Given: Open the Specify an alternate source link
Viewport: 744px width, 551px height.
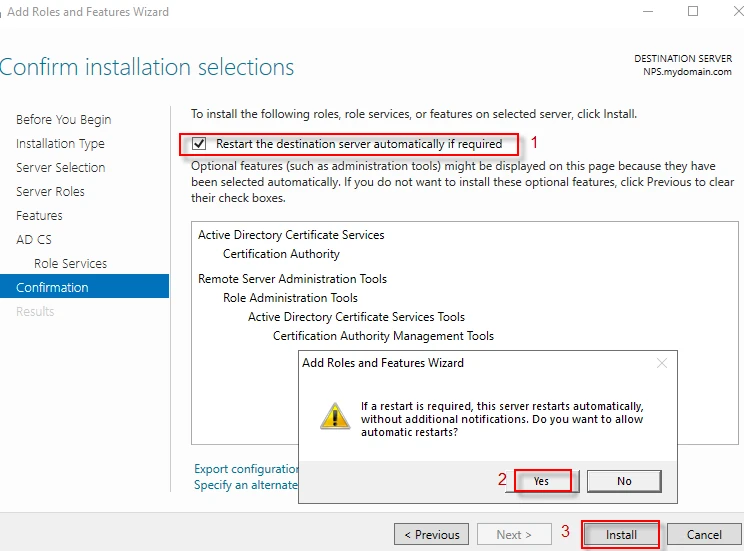Looking at the screenshot, I should tap(246, 485).
